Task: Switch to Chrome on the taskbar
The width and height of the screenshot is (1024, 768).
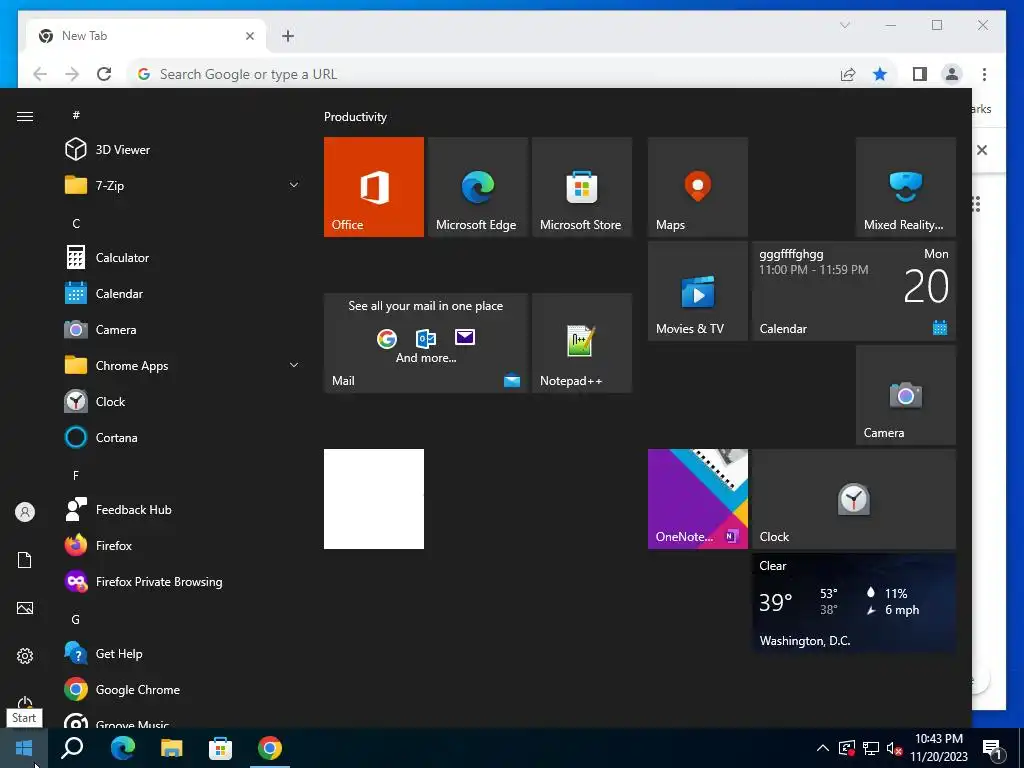Action: [x=270, y=748]
